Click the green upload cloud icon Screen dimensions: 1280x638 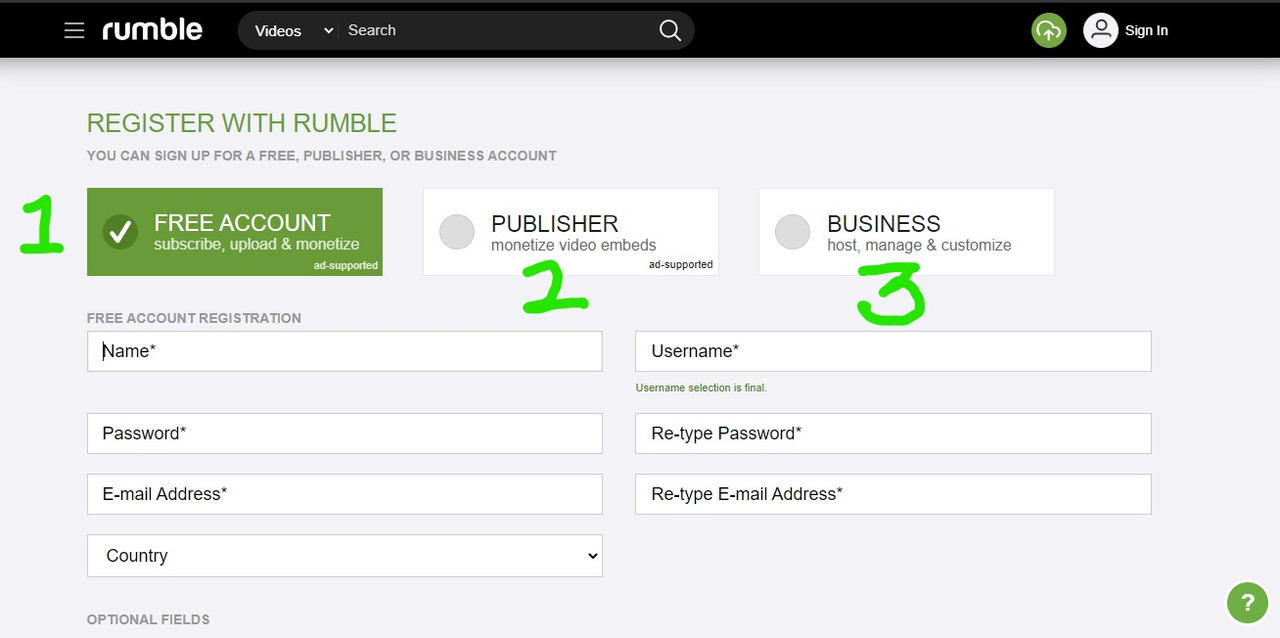coord(1049,30)
